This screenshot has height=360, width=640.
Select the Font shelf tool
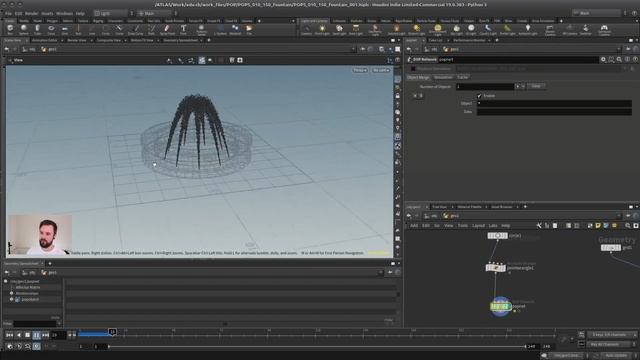pyautogui.click(x=183, y=29)
